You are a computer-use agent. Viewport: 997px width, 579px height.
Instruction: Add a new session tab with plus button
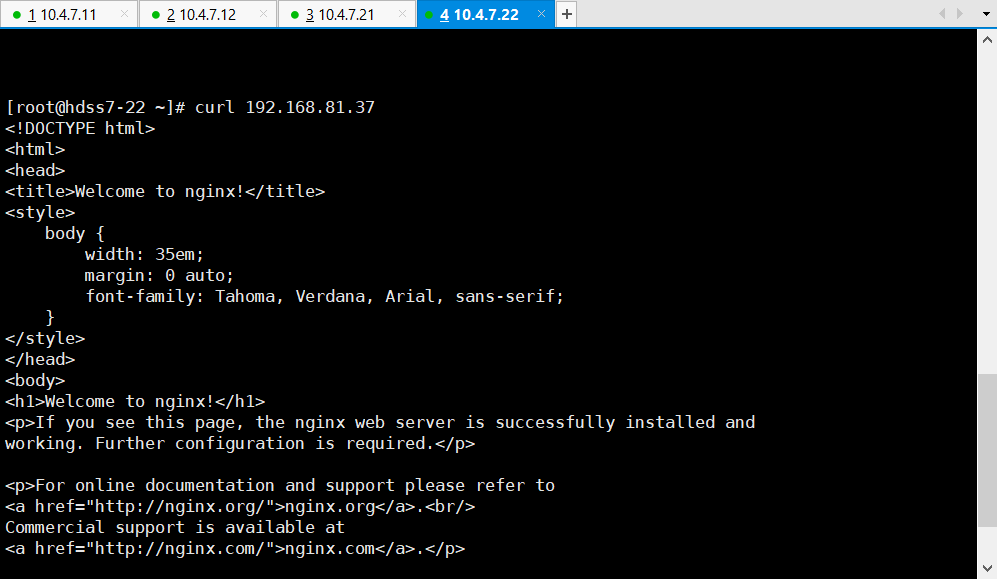tap(566, 15)
